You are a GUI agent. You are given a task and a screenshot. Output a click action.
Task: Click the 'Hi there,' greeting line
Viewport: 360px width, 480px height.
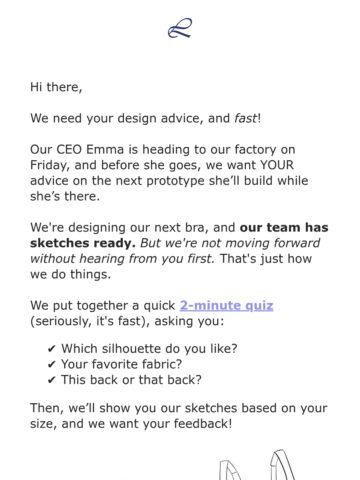click(x=56, y=87)
